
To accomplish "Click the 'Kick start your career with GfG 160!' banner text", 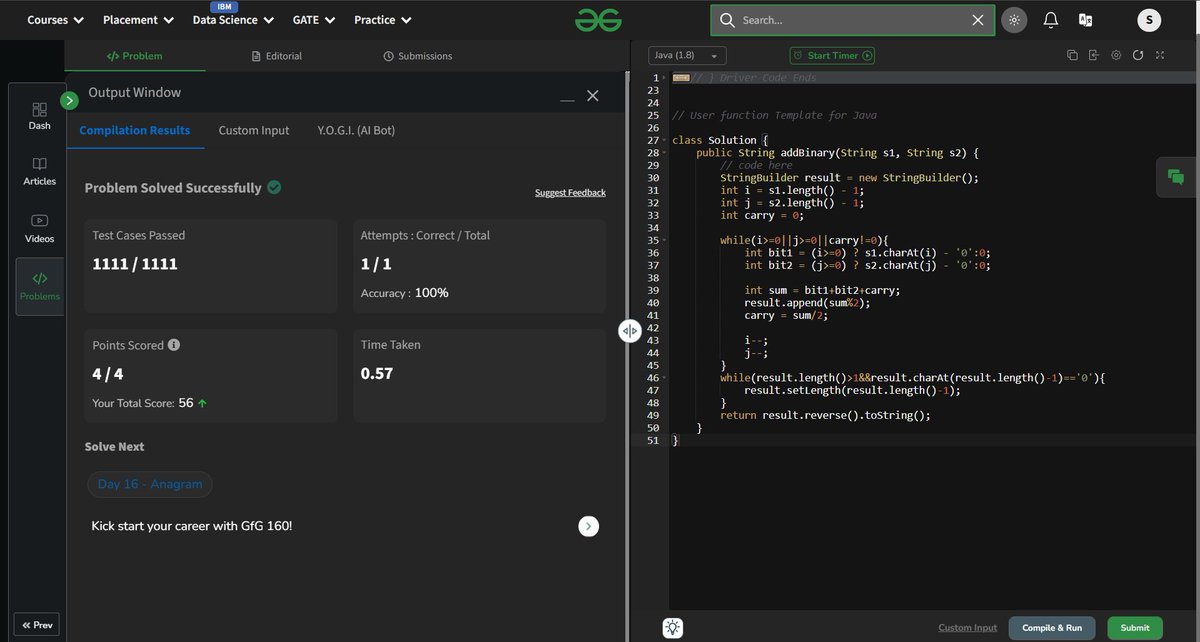I will tap(192, 526).
